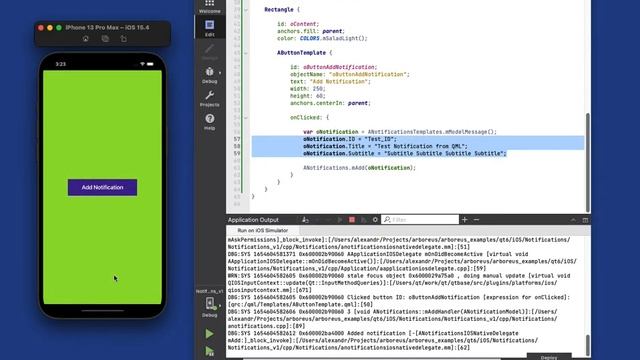Take a screenshot via the Simulator toolbar icon
The image size is (640, 360).
pos(105,39)
